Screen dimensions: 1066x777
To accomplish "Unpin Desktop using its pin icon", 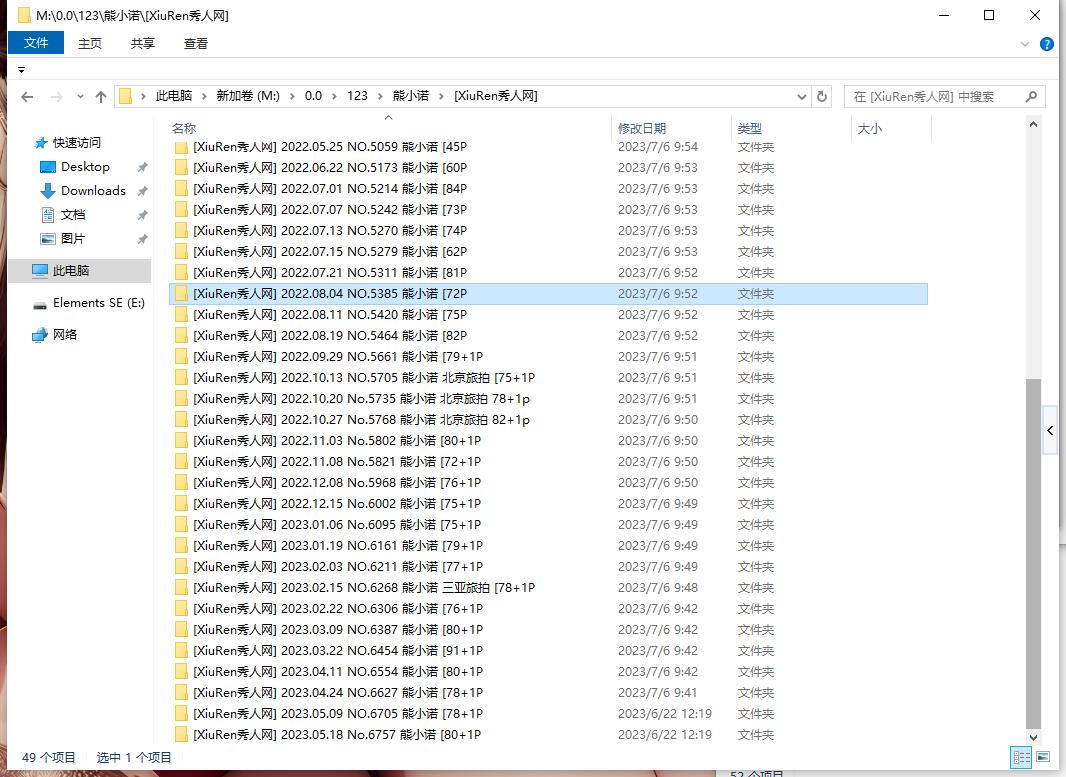I will [x=143, y=167].
